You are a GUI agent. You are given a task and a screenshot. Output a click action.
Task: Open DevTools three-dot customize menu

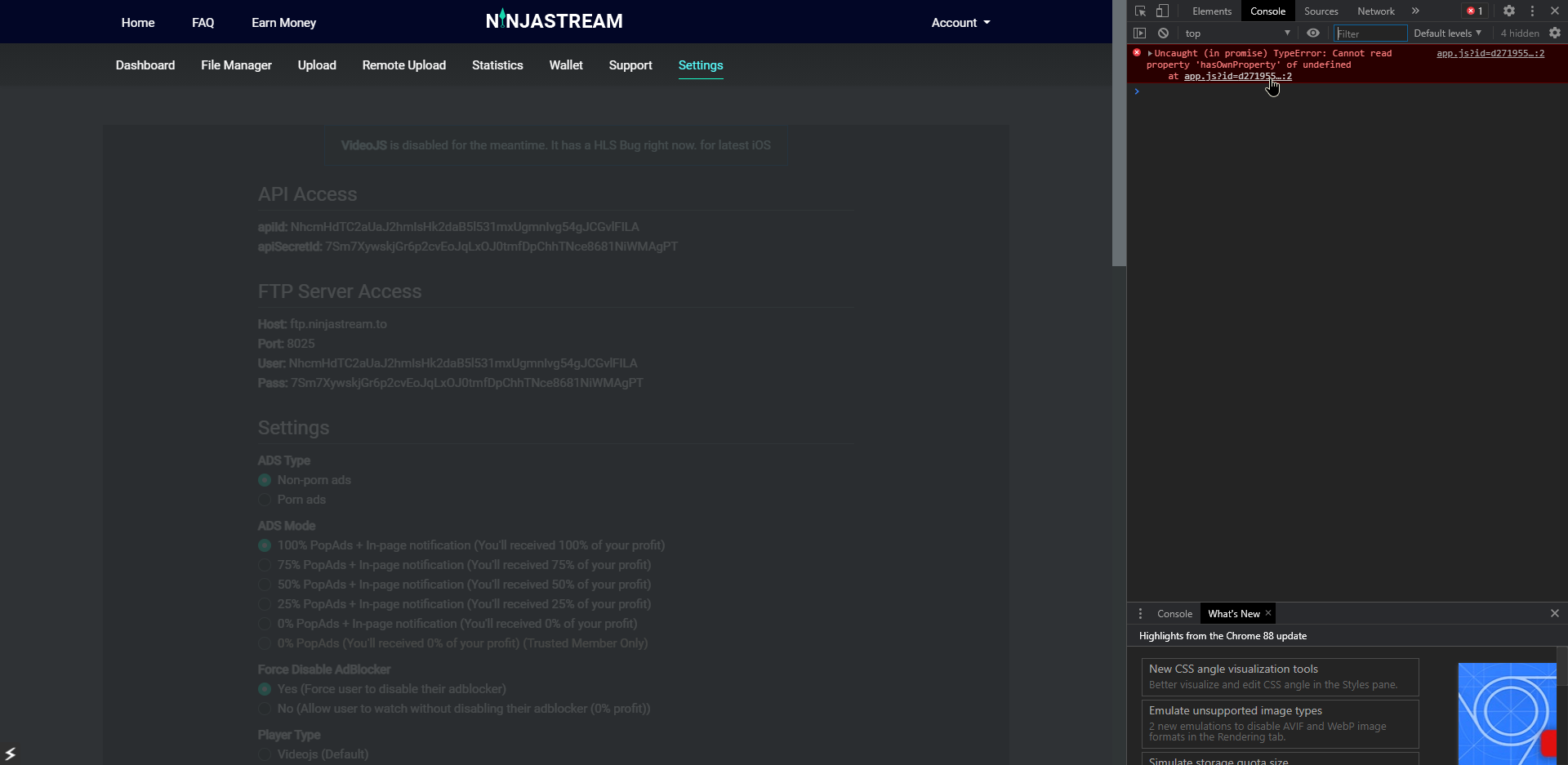[1532, 11]
